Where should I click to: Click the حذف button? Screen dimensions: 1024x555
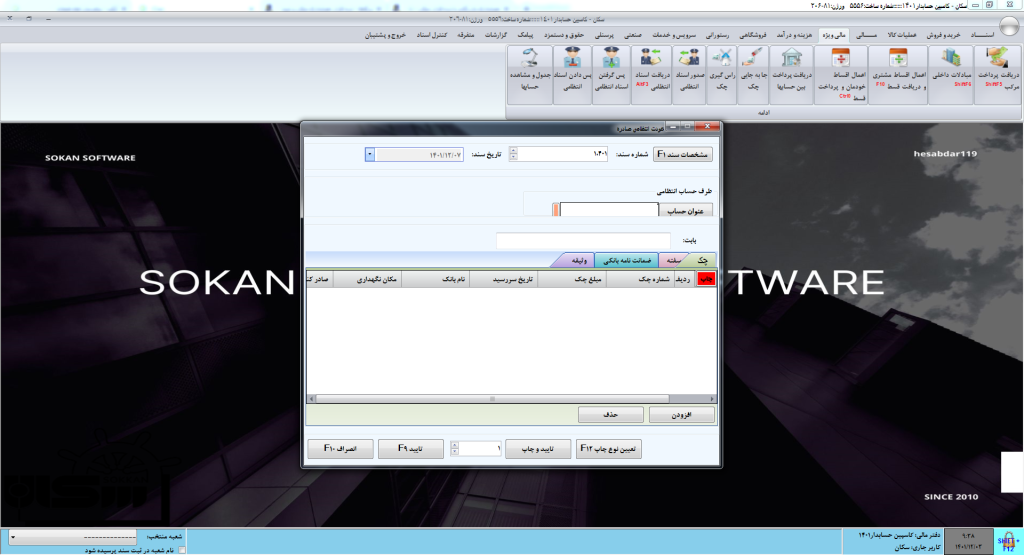tap(611, 415)
